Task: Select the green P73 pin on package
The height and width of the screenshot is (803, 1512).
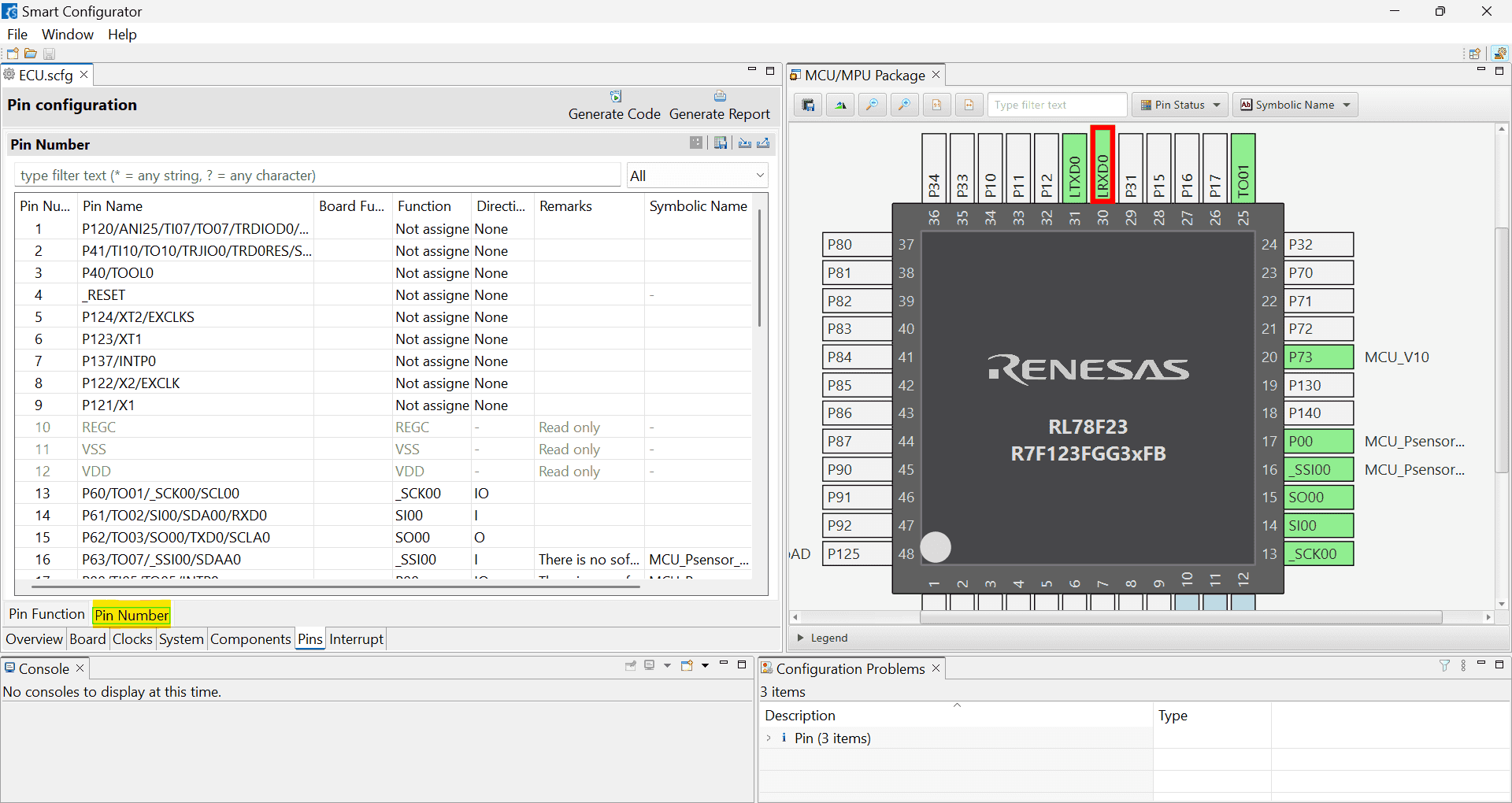Action: [x=1318, y=357]
